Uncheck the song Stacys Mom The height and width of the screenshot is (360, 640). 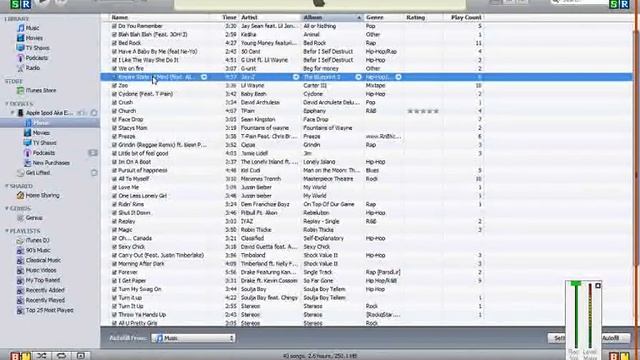coord(114,128)
